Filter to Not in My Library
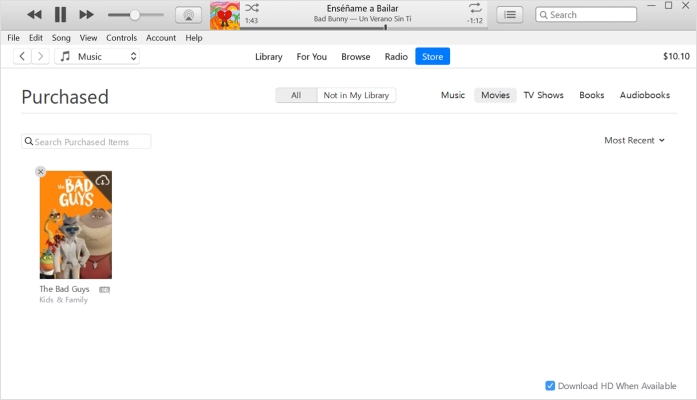Viewport: 697px width, 400px height. [x=356, y=95]
